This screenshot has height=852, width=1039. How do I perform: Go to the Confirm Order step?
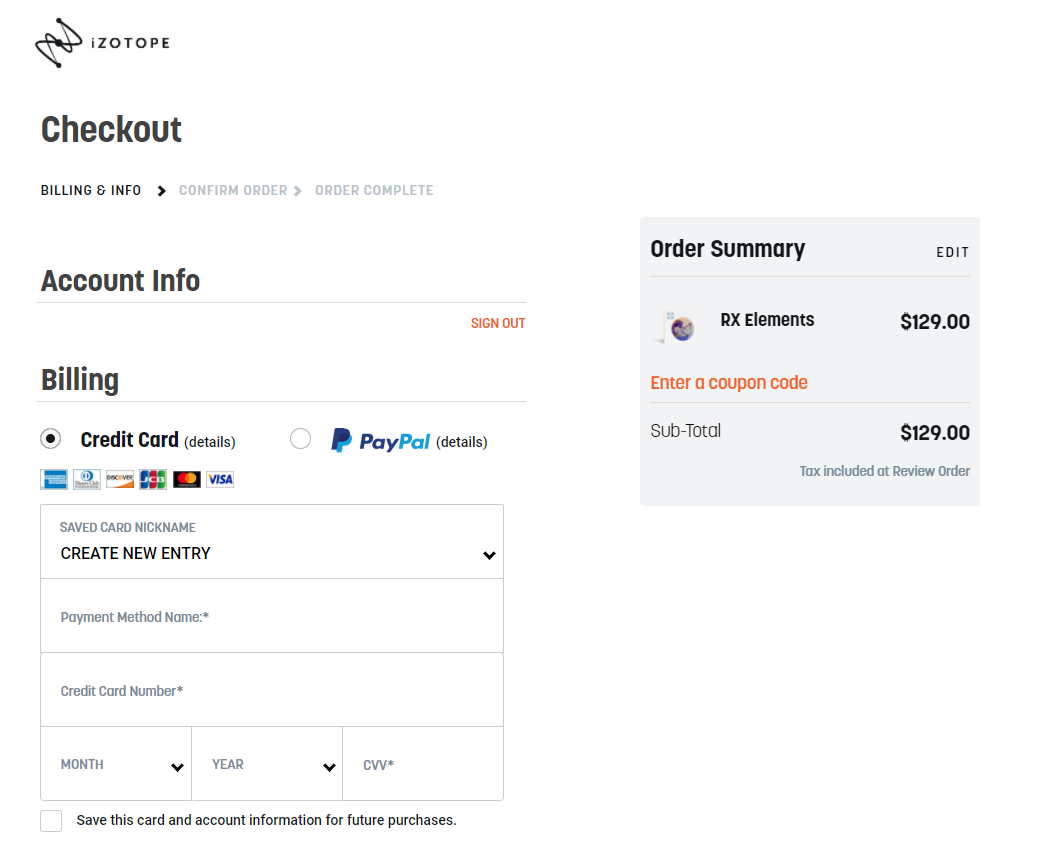pos(233,190)
